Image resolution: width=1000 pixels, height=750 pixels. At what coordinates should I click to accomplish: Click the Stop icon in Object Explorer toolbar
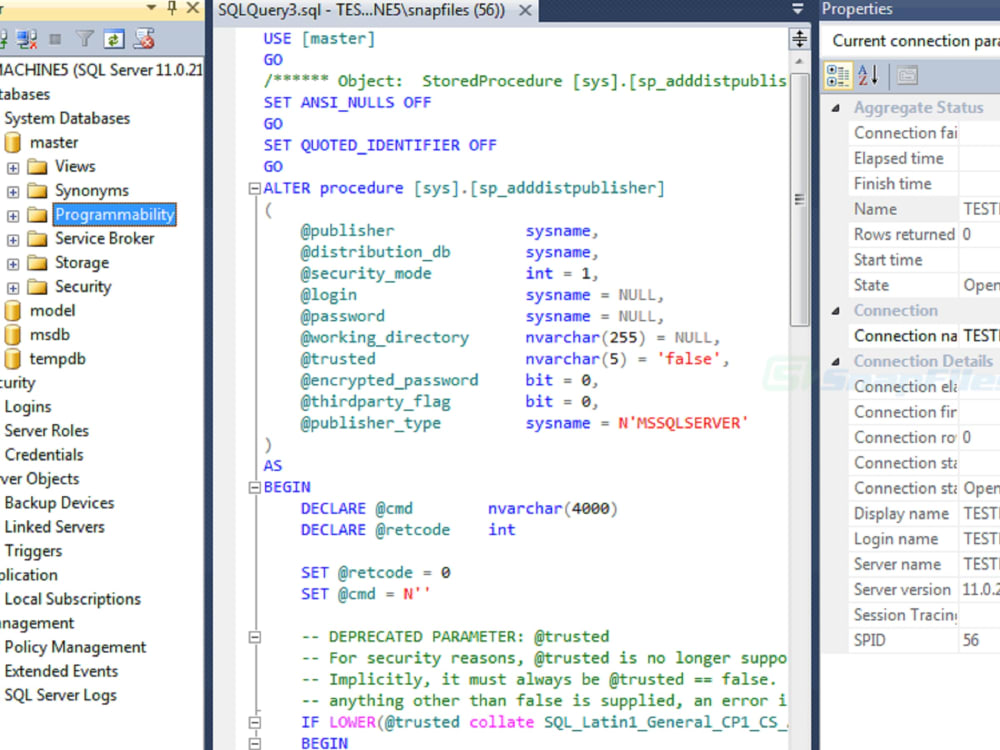(55, 40)
